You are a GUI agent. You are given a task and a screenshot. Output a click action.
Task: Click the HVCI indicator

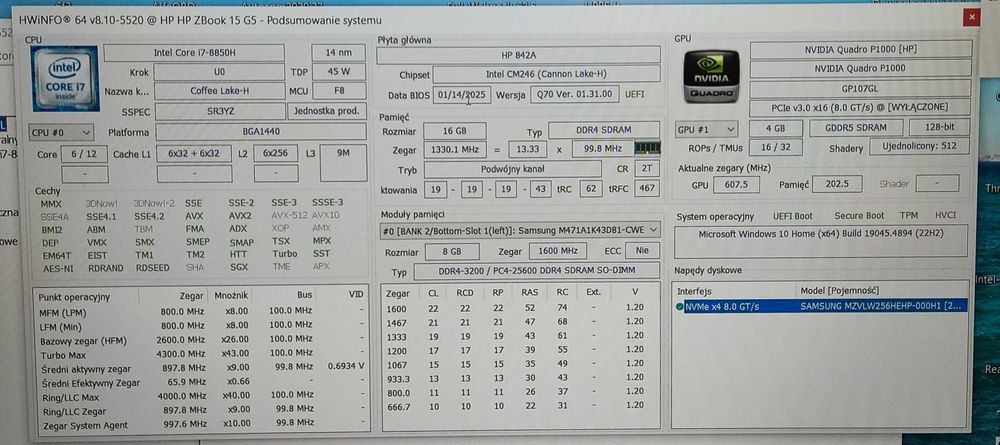coord(945,215)
